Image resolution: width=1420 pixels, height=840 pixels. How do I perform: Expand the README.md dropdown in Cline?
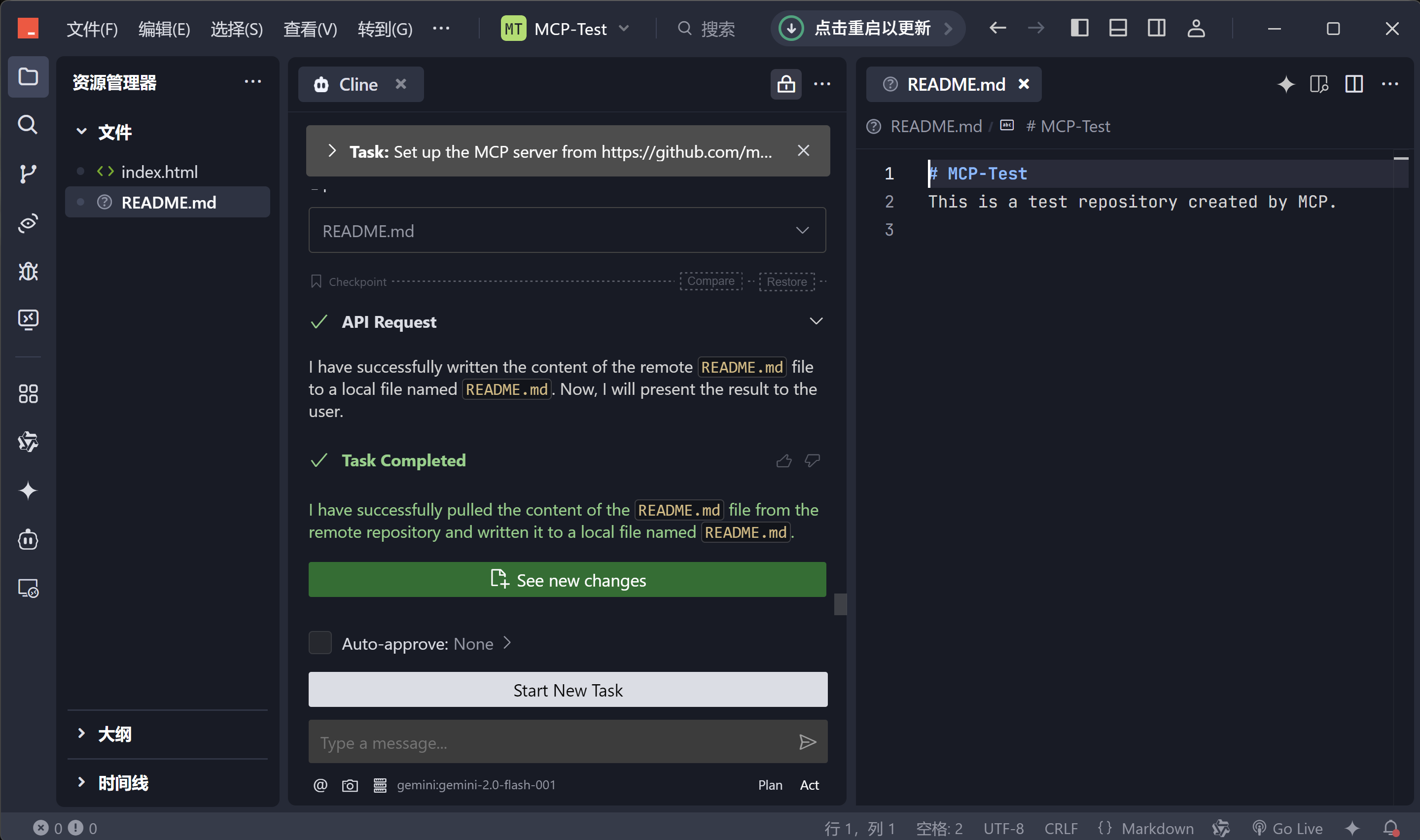(x=567, y=230)
